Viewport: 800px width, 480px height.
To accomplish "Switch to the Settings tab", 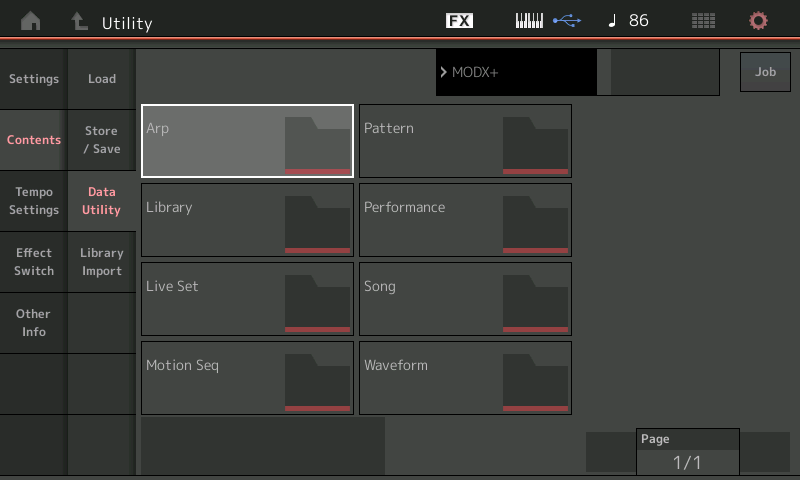I will pyautogui.click(x=34, y=79).
